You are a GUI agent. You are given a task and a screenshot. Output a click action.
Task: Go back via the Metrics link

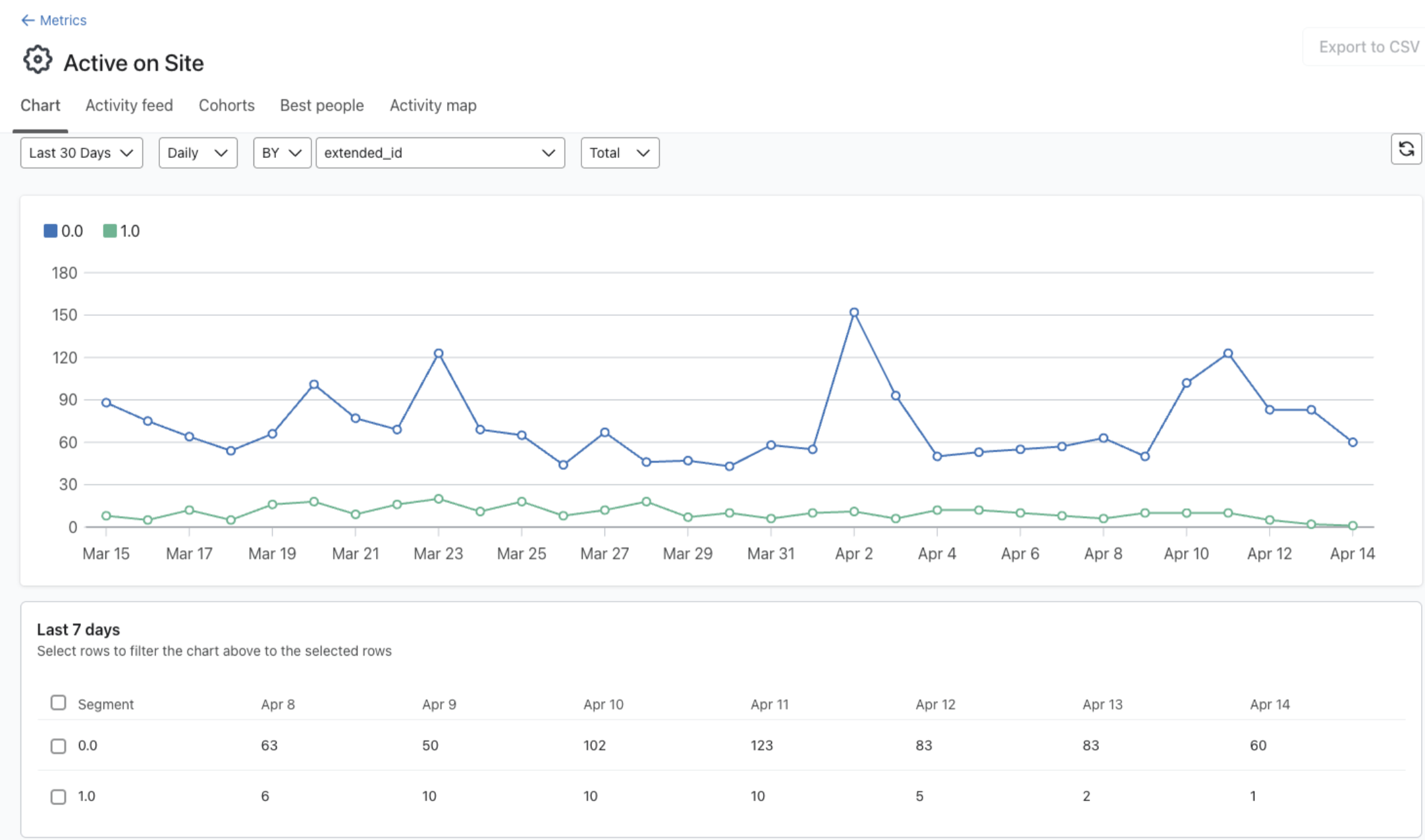63,20
